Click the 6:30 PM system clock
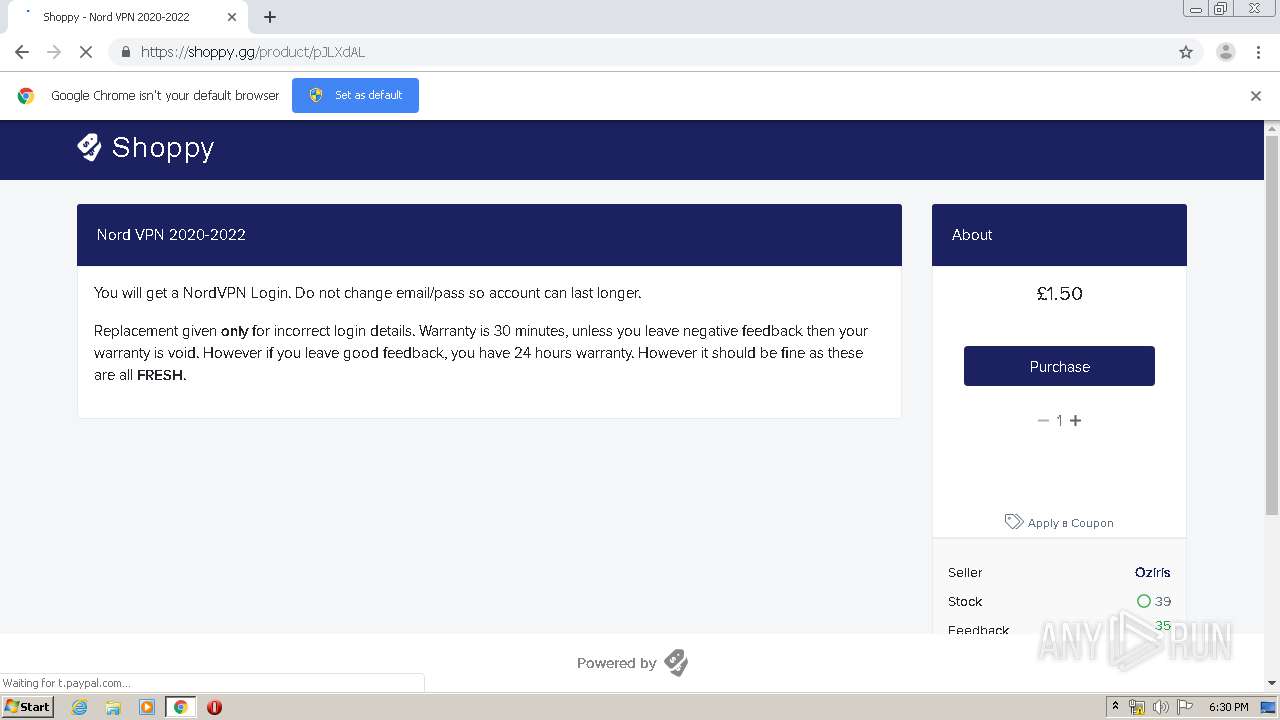 point(1228,707)
